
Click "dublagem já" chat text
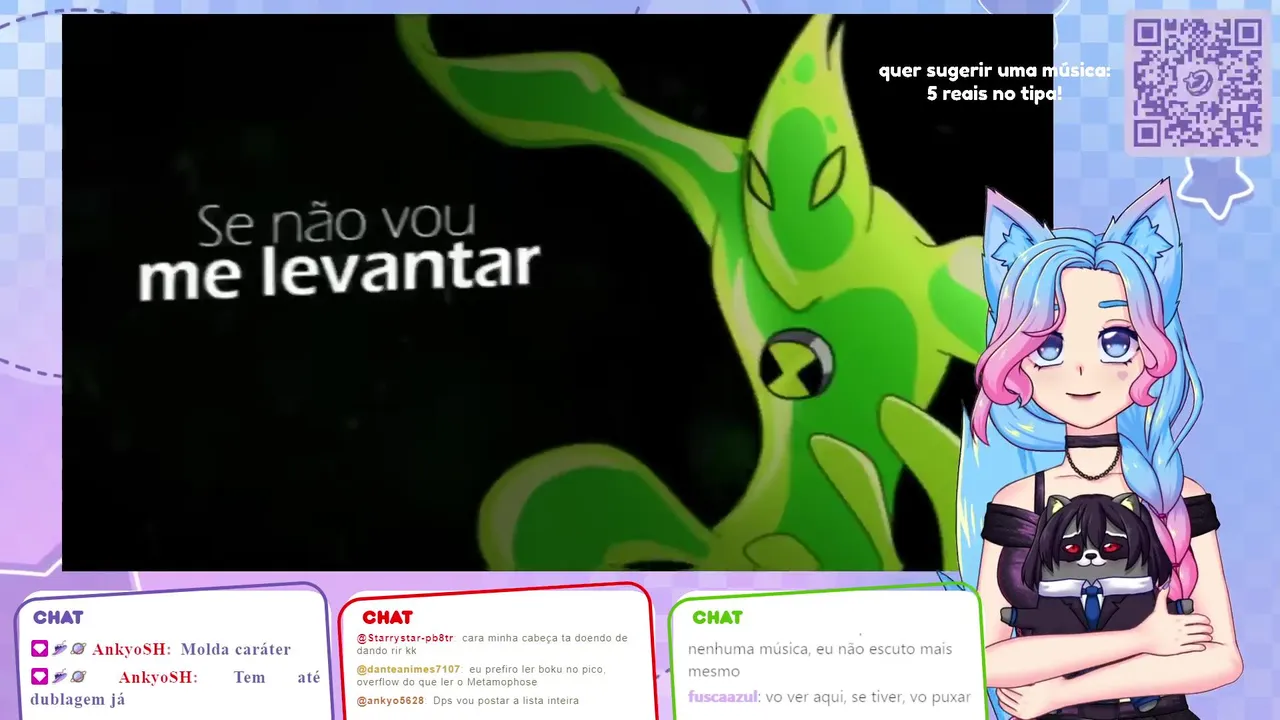78,699
